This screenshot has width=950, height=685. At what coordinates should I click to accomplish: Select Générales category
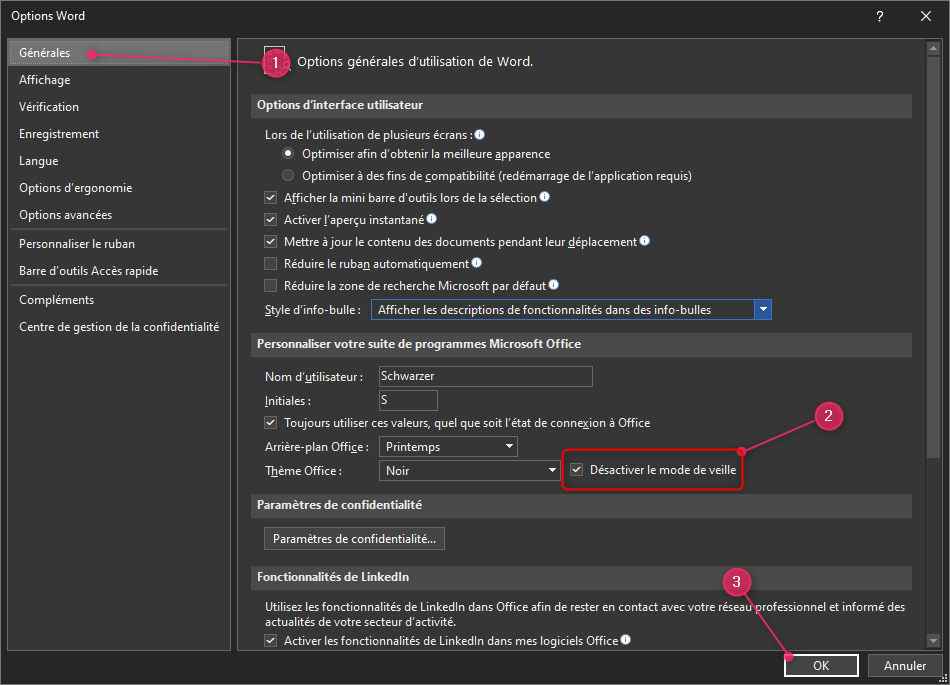click(x=119, y=53)
